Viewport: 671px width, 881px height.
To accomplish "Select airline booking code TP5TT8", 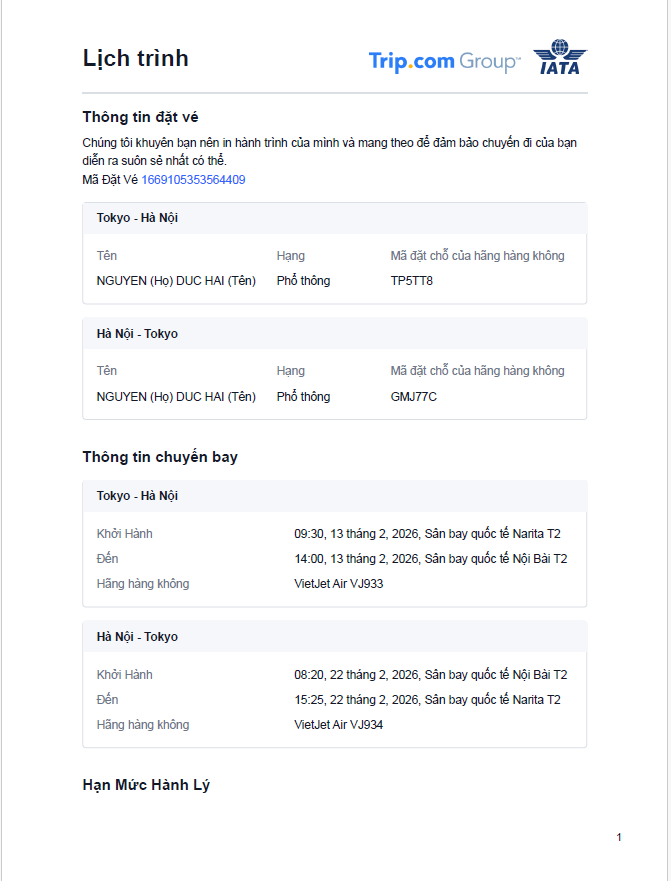I will (411, 281).
